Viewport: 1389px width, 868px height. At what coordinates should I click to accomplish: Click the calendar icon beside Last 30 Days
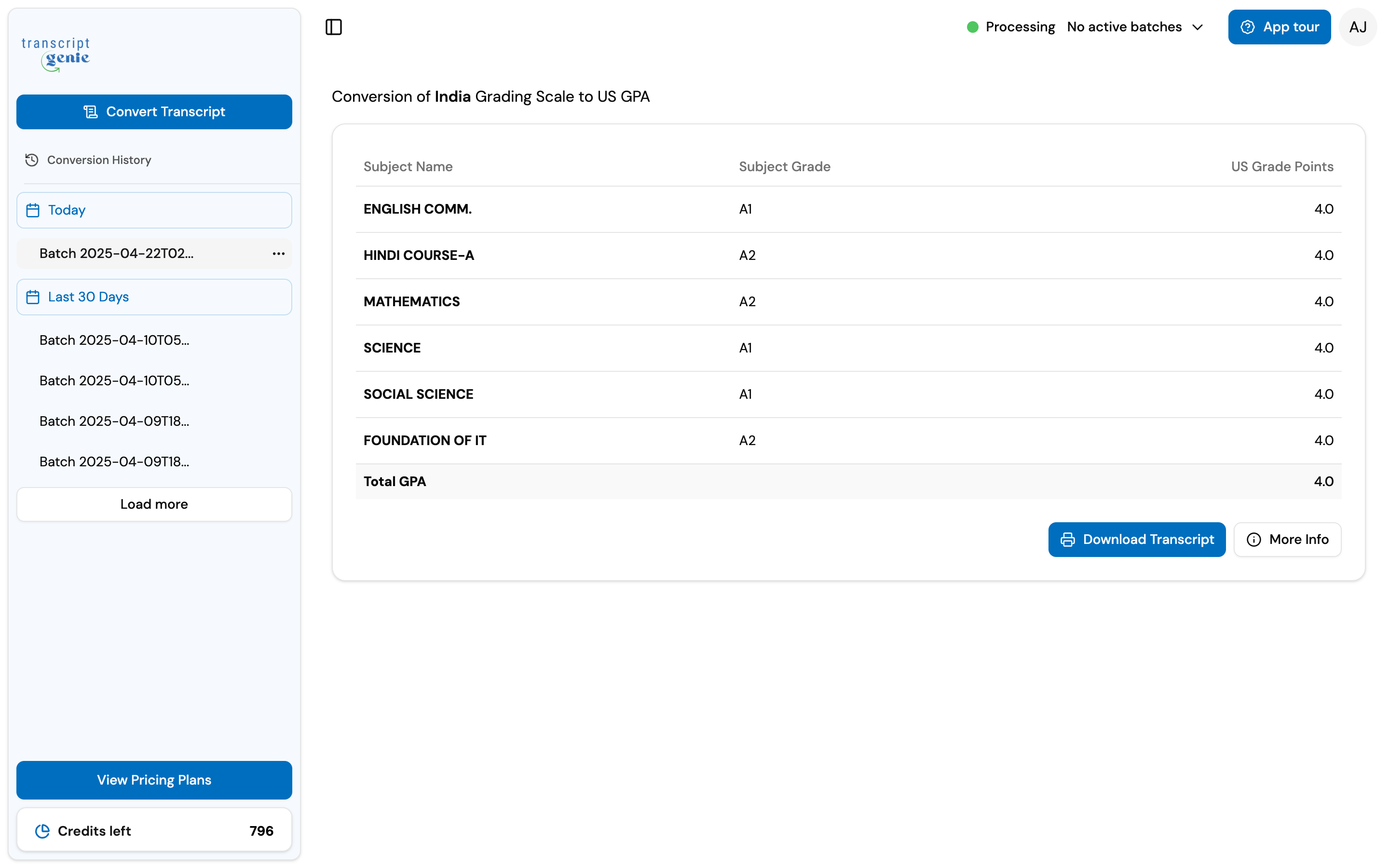[33, 297]
